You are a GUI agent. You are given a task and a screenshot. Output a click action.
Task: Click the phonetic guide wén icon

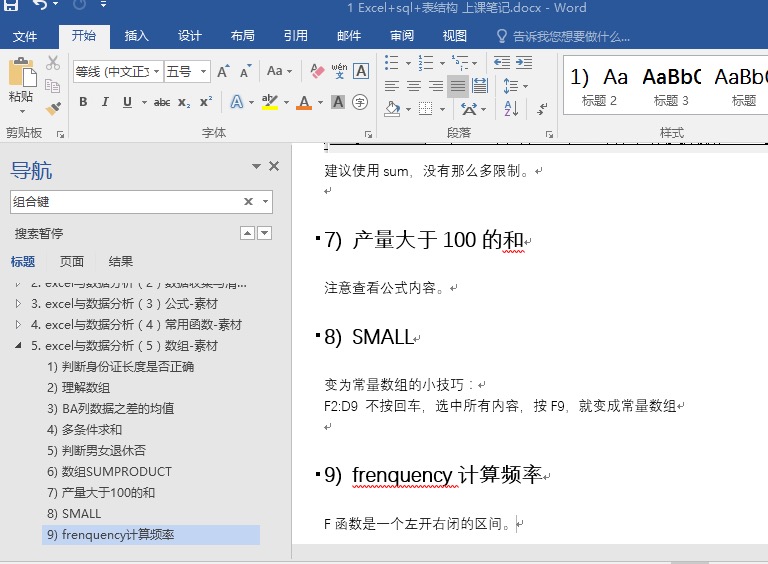pyautogui.click(x=339, y=72)
